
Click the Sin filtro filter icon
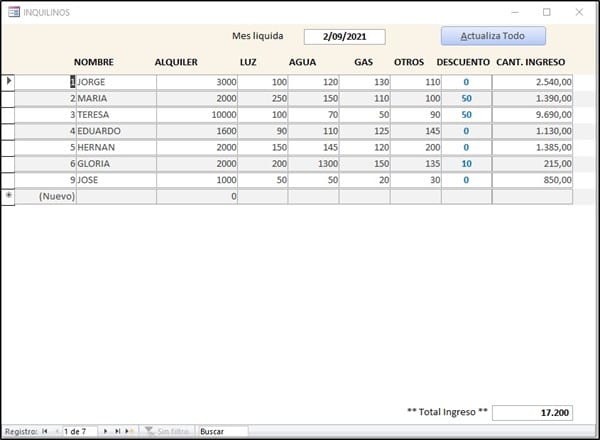150,431
